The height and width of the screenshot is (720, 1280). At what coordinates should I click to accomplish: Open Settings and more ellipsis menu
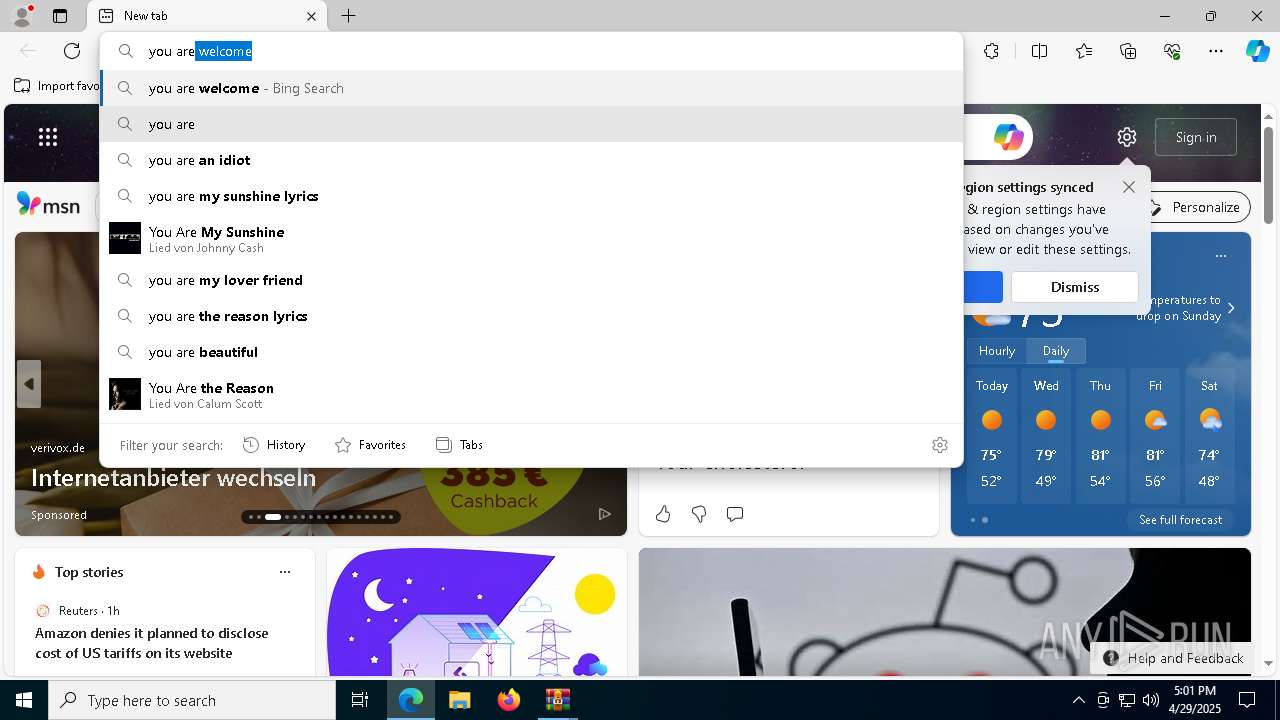[x=1216, y=51]
